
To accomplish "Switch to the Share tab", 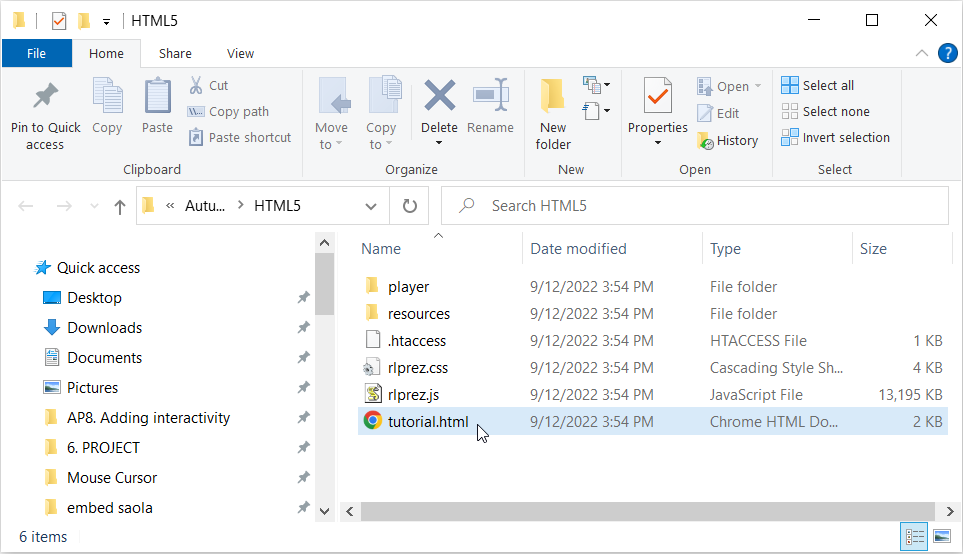I will [175, 53].
